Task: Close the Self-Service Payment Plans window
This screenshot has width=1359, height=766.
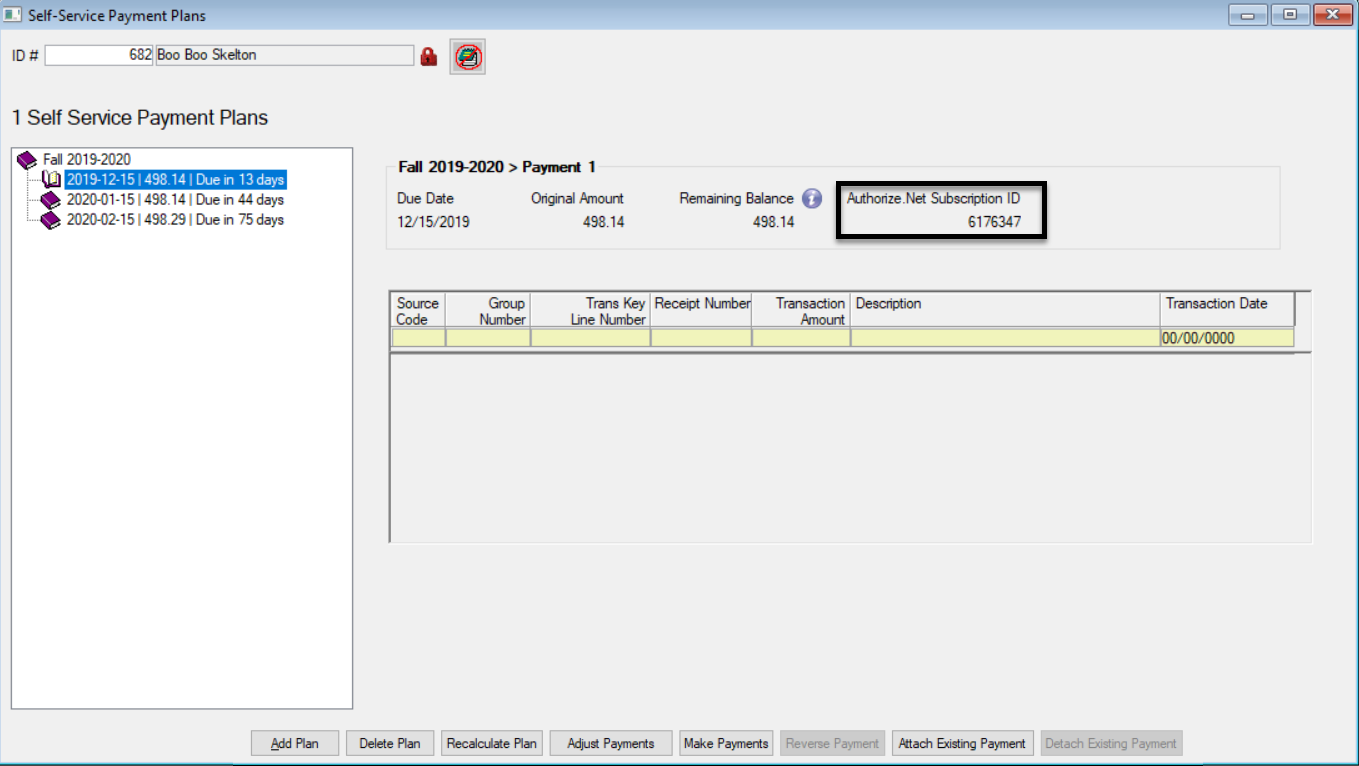Action: tap(1332, 15)
